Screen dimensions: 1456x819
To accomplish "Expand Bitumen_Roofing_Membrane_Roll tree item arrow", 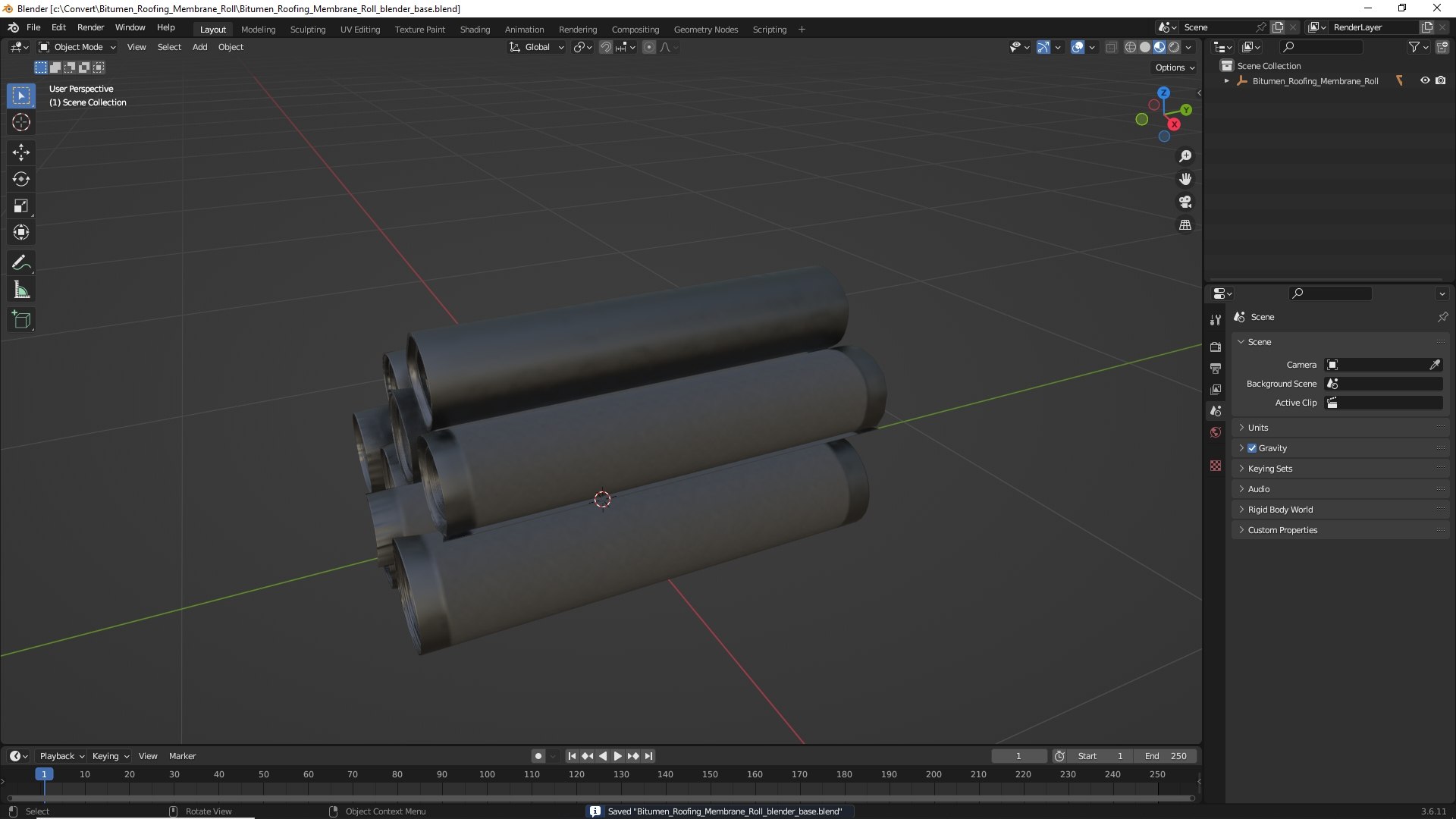I will coord(1226,80).
